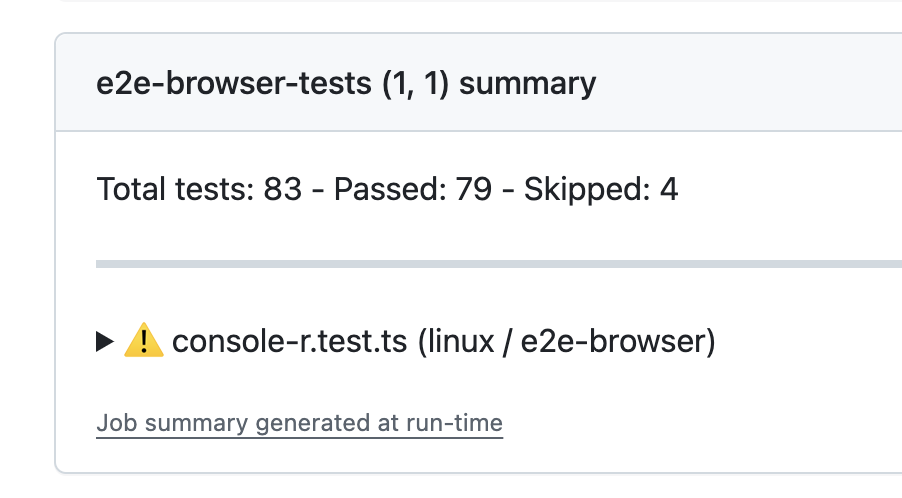Click the Passed: 79 result text

(413, 189)
